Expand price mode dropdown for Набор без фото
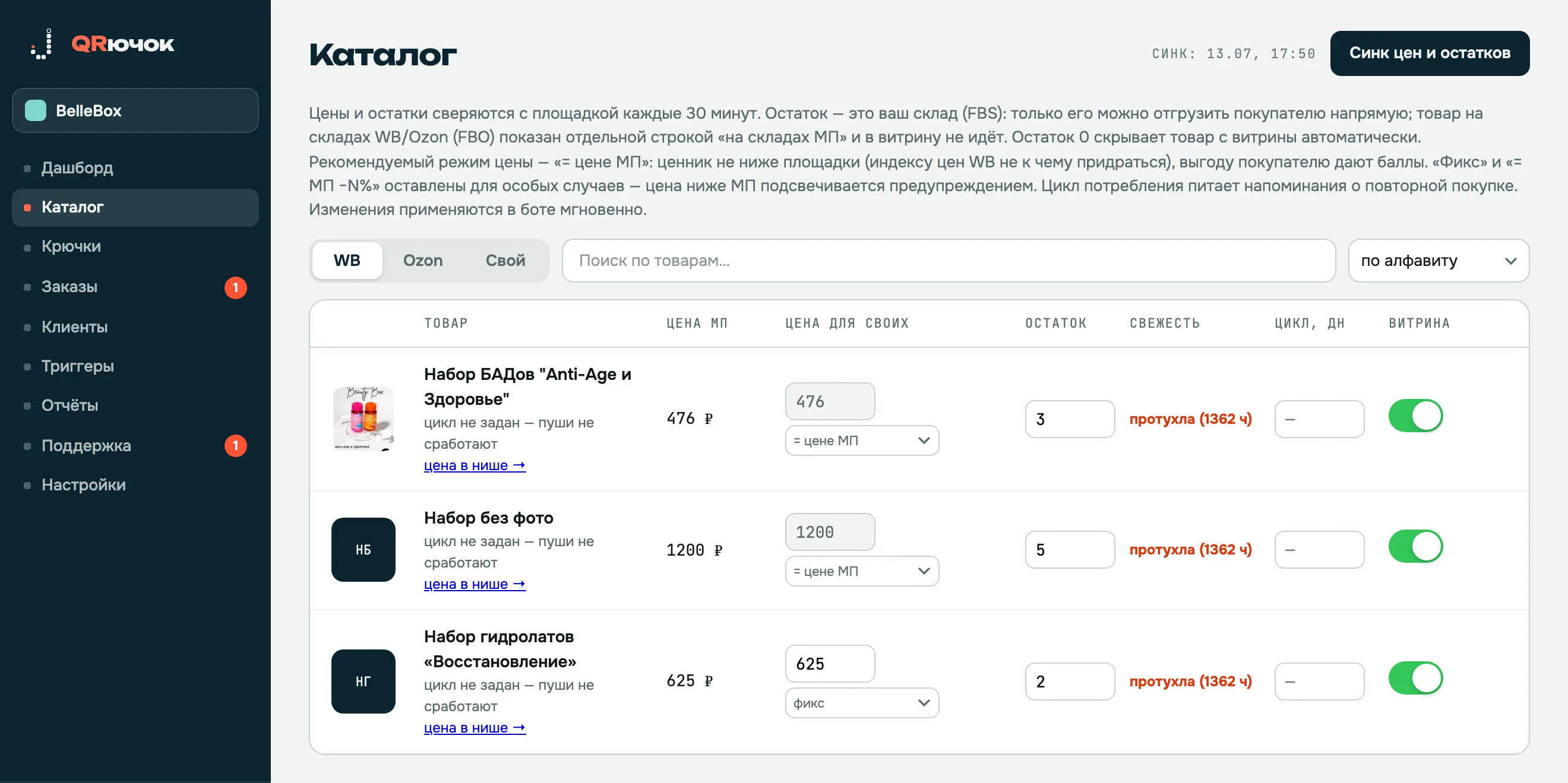 coord(862,571)
